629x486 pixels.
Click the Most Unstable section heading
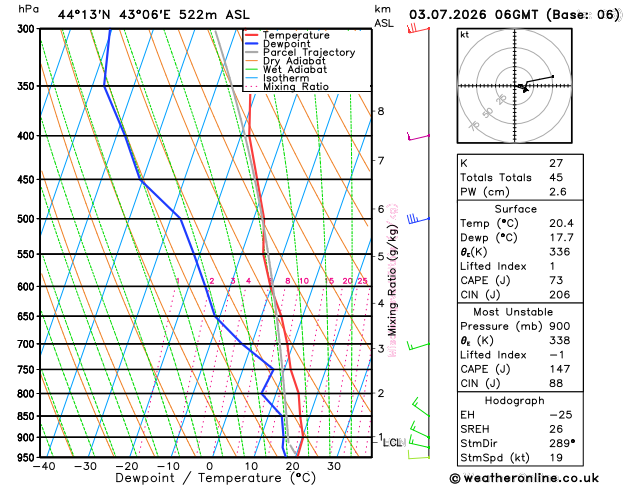coord(513,312)
